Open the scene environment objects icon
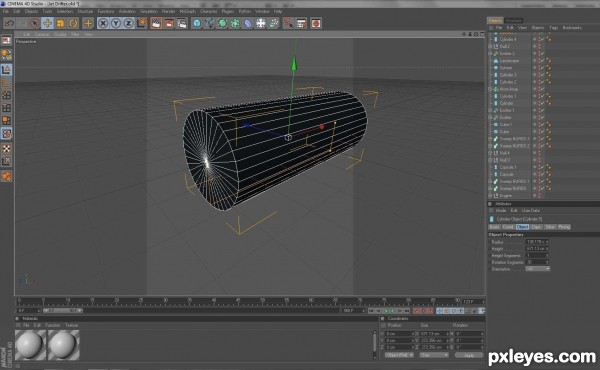Screen dimensions: 600x370 (261, 23)
